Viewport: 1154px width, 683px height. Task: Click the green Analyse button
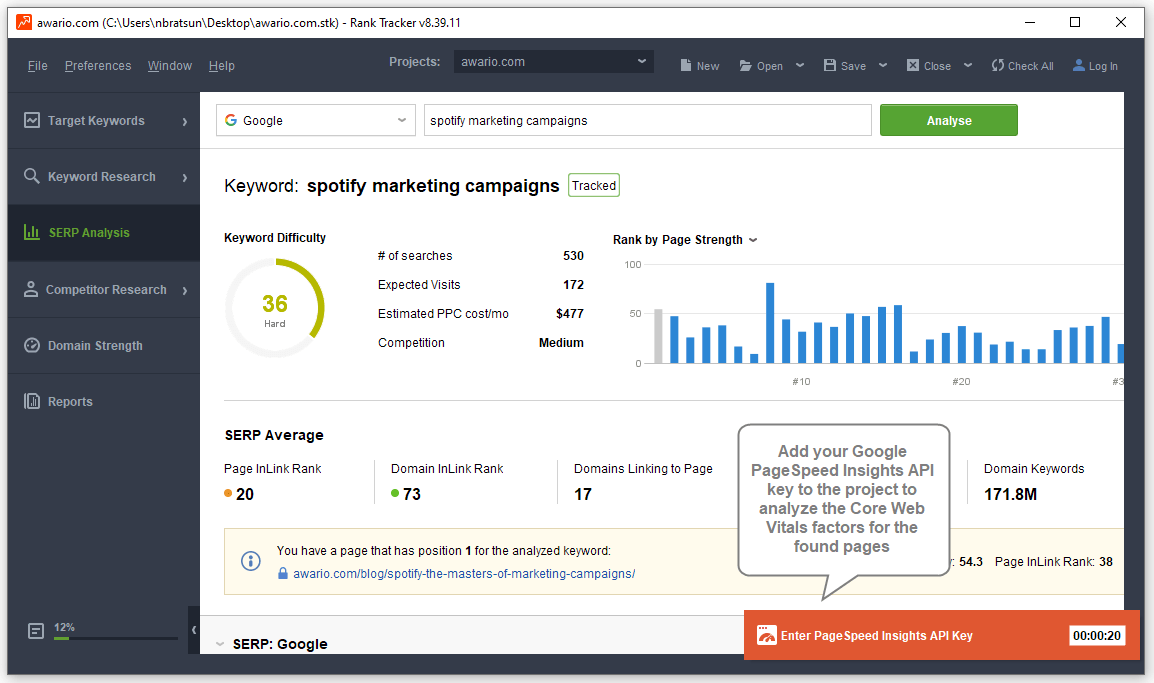click(948, 120)
